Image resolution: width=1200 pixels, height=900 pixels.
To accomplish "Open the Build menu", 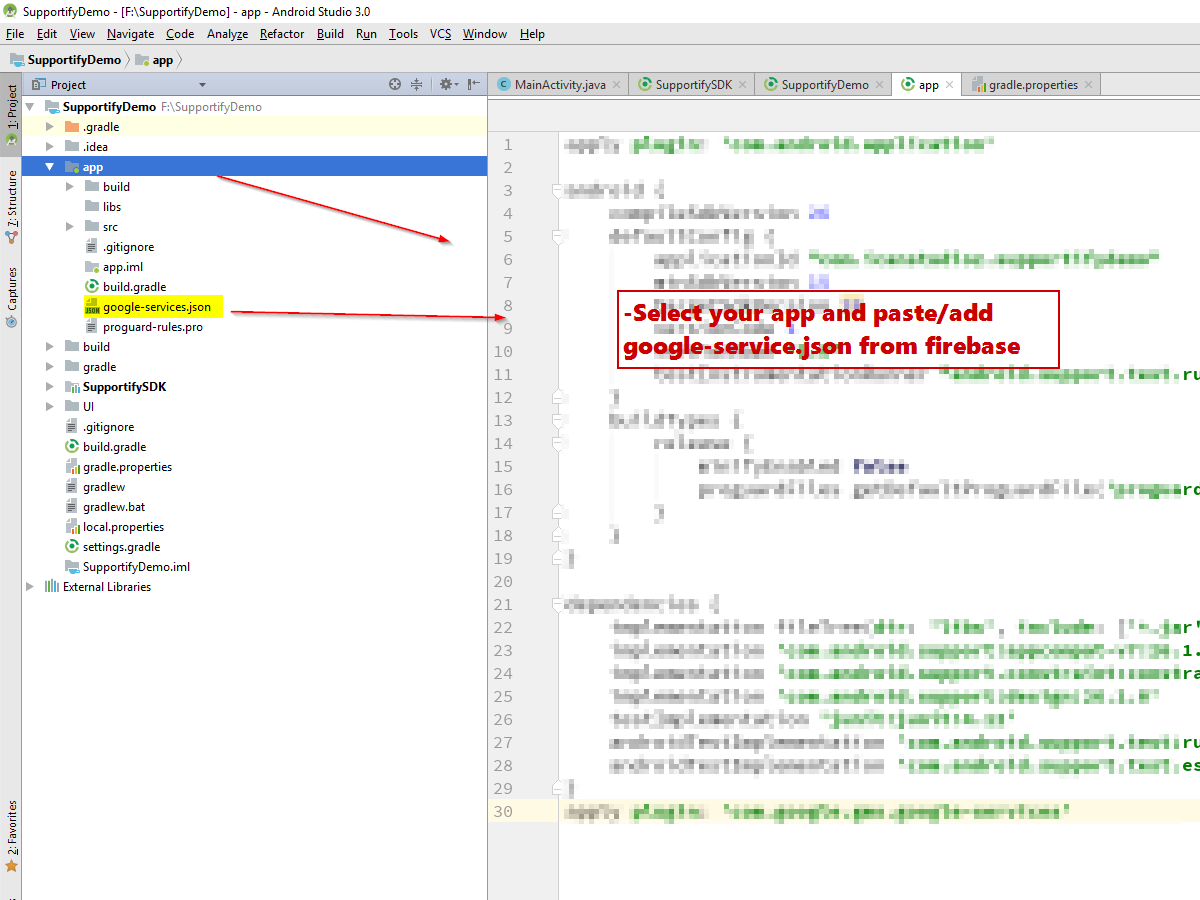I will pyautogui.click(x=330, y=34).
